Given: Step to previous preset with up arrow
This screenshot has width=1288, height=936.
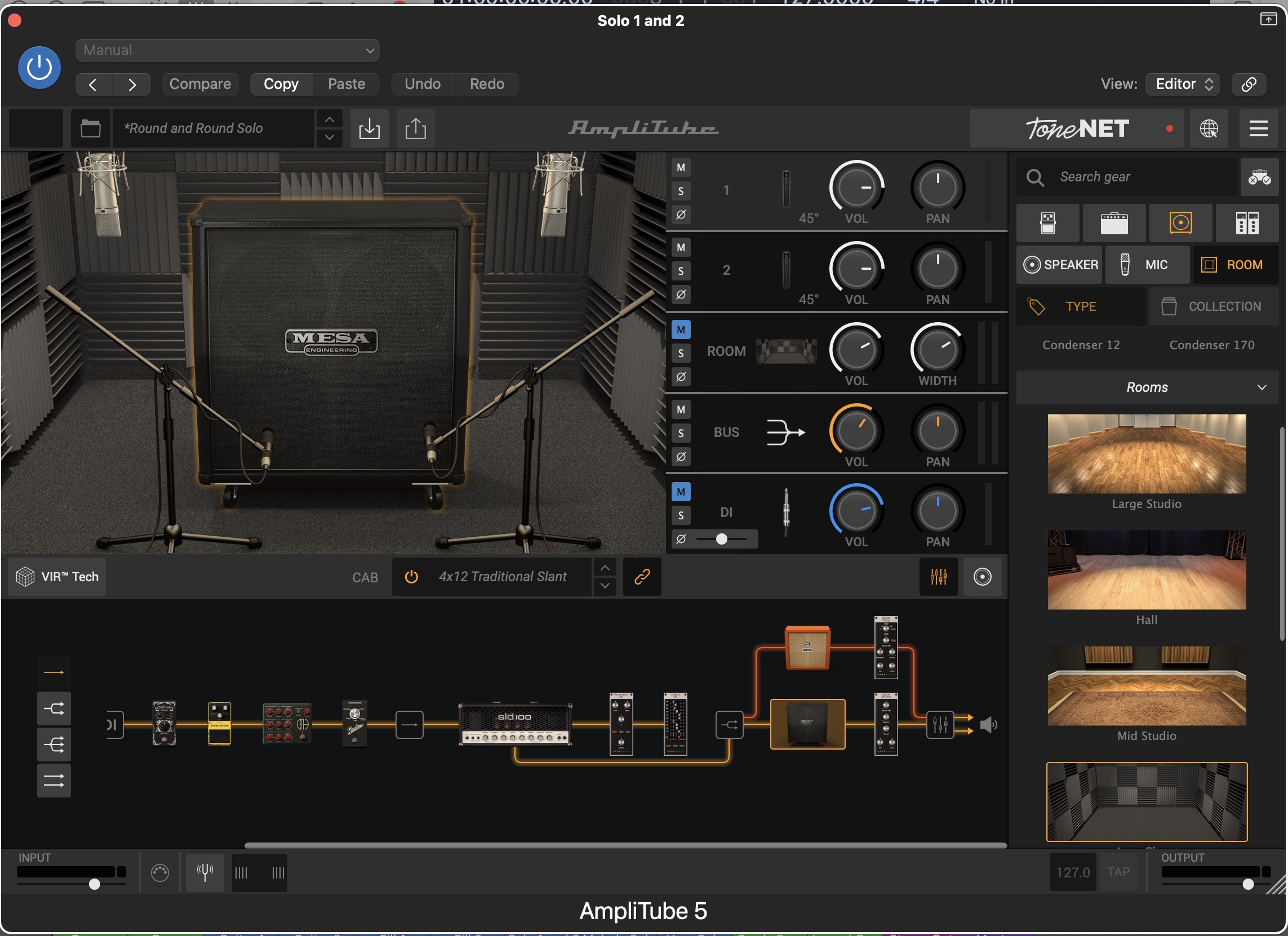Looking at the screenshot, I should pos(330,120).
